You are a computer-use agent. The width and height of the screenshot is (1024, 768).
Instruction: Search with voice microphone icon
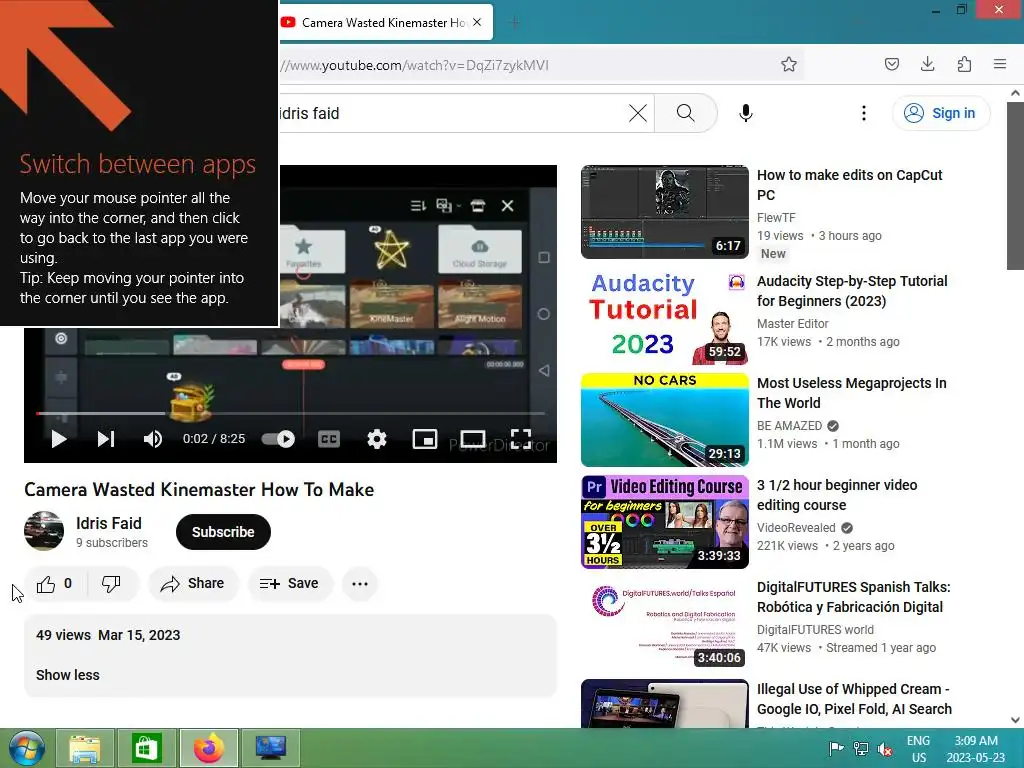[746, 113]
